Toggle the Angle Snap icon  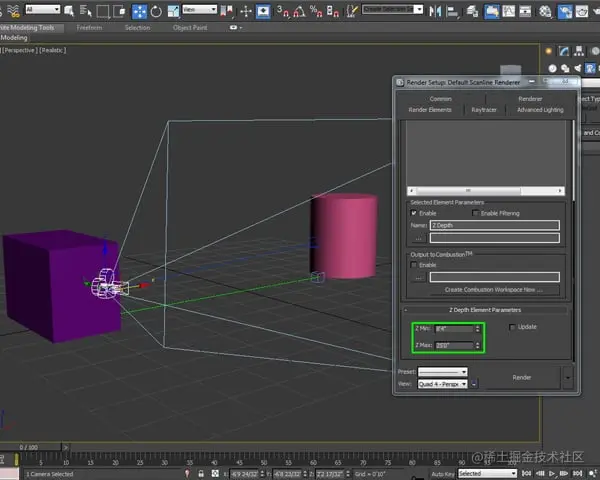[299, 11]
